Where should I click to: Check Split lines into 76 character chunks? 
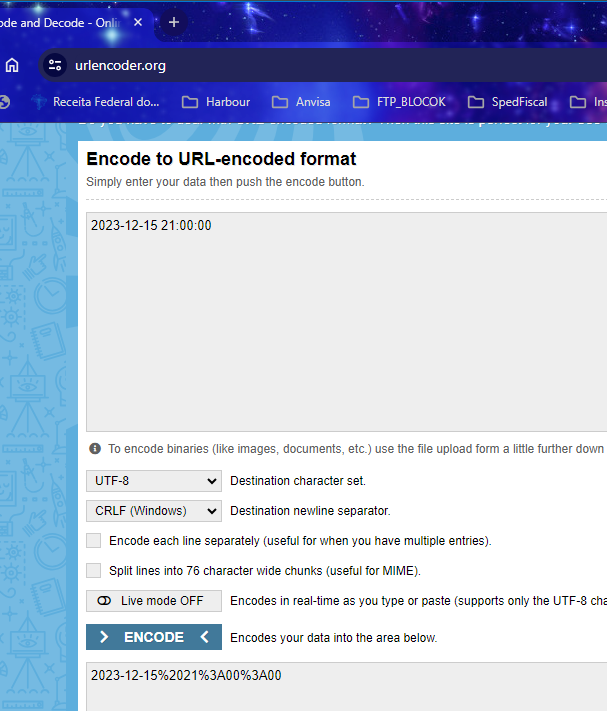[94, 570]
